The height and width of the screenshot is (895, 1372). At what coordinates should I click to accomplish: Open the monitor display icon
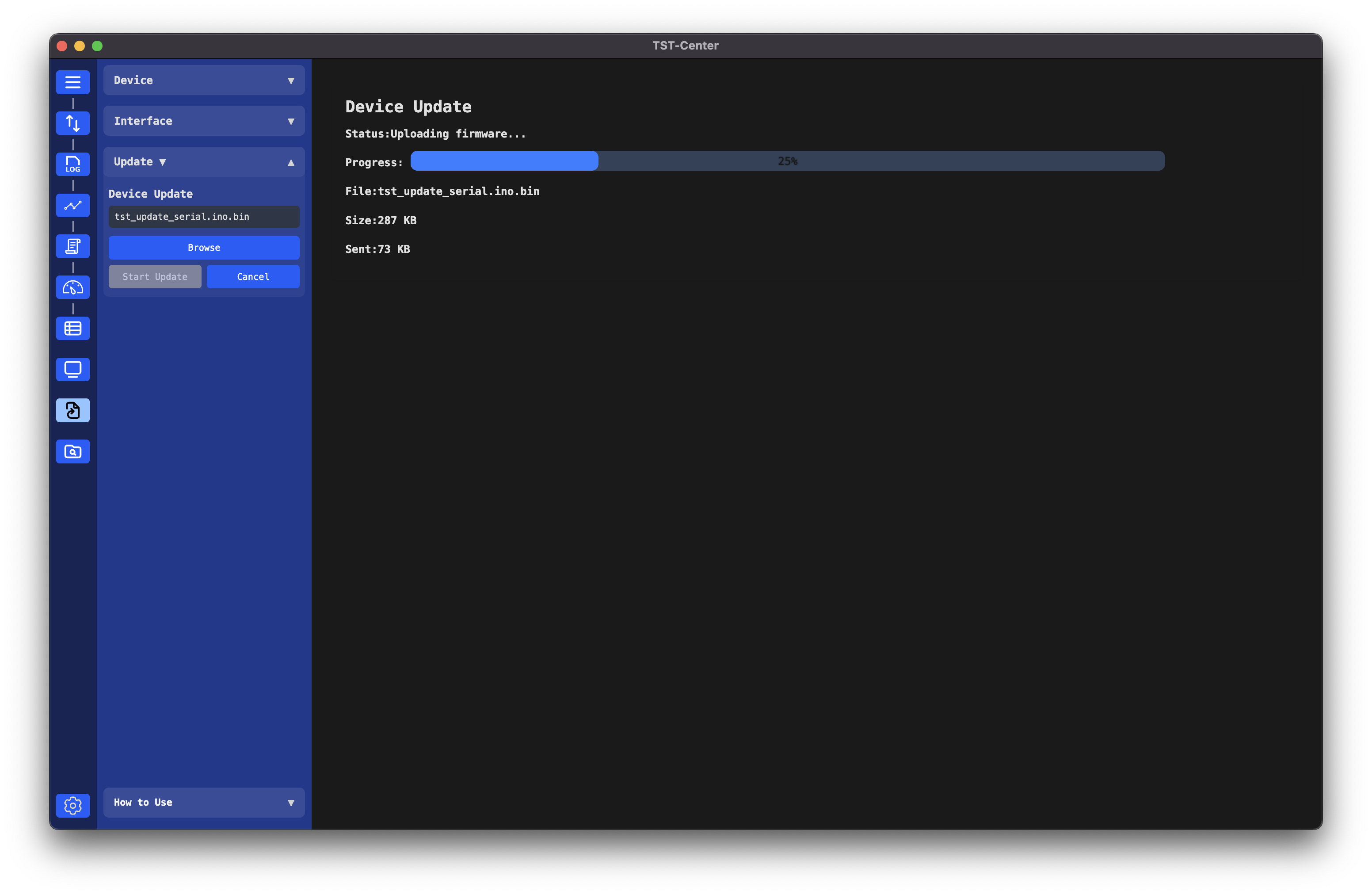click(x=72, y=369)
